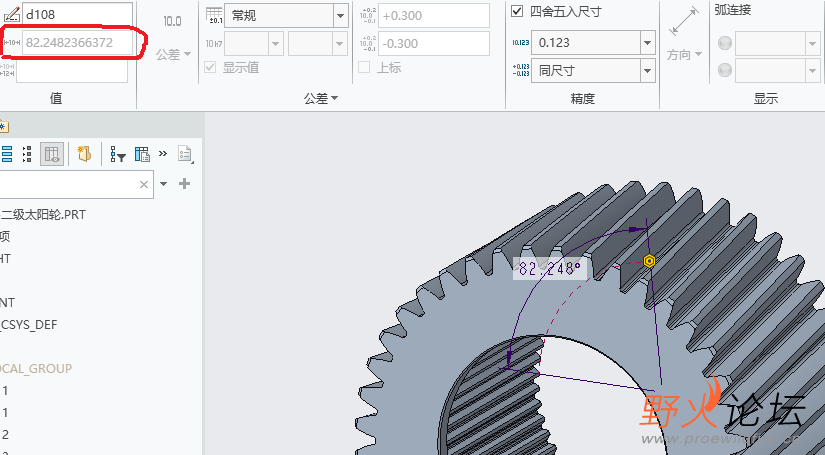825x455 pixels.
Task: Click the plus icon beside the search box
Action: tap(184, 184)
